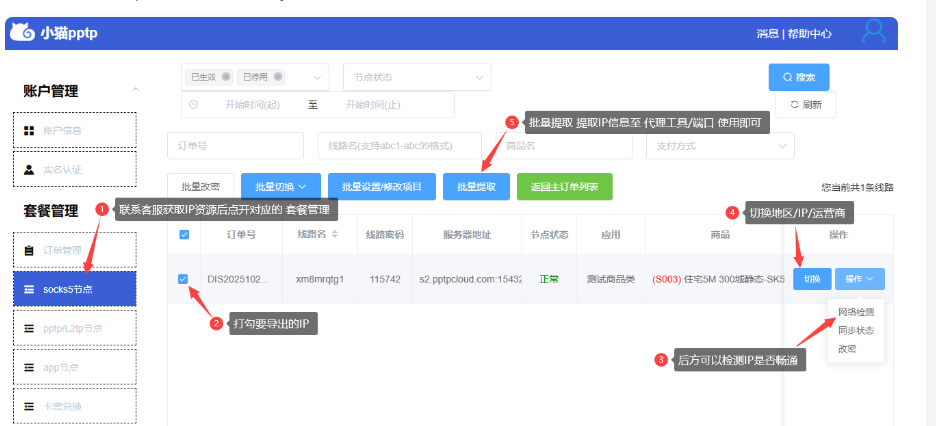The height and width of the screenshot is (426, 936).
Task: Open 订单管理 in the sidebar
Action: (75, 250)
